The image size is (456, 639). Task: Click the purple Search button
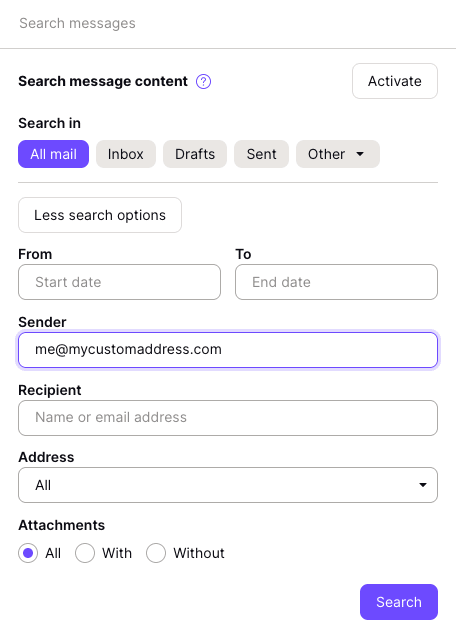(x=399, y=602)
